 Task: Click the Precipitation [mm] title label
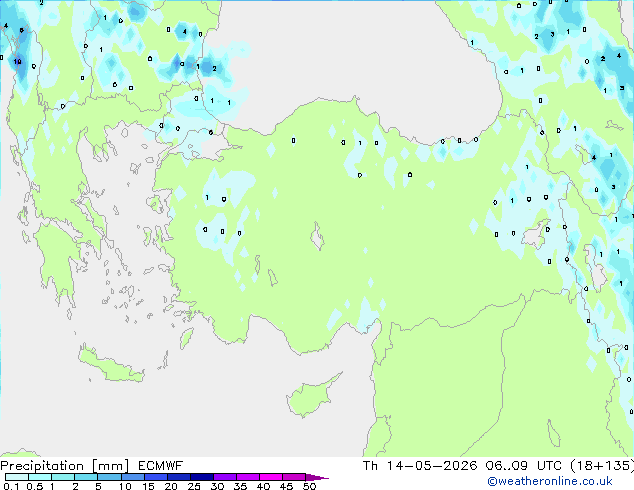pyautogui.click(x=64, y=466)
